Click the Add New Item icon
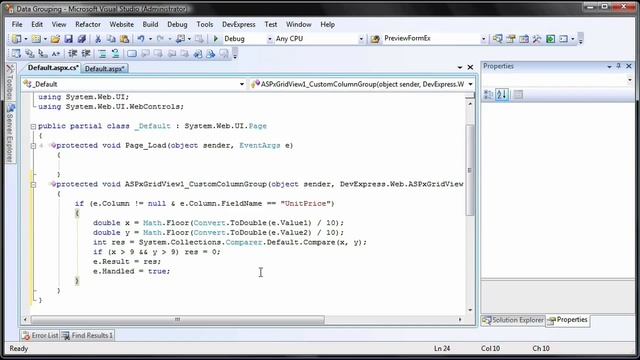640x360 pixels. click(36, 39)
